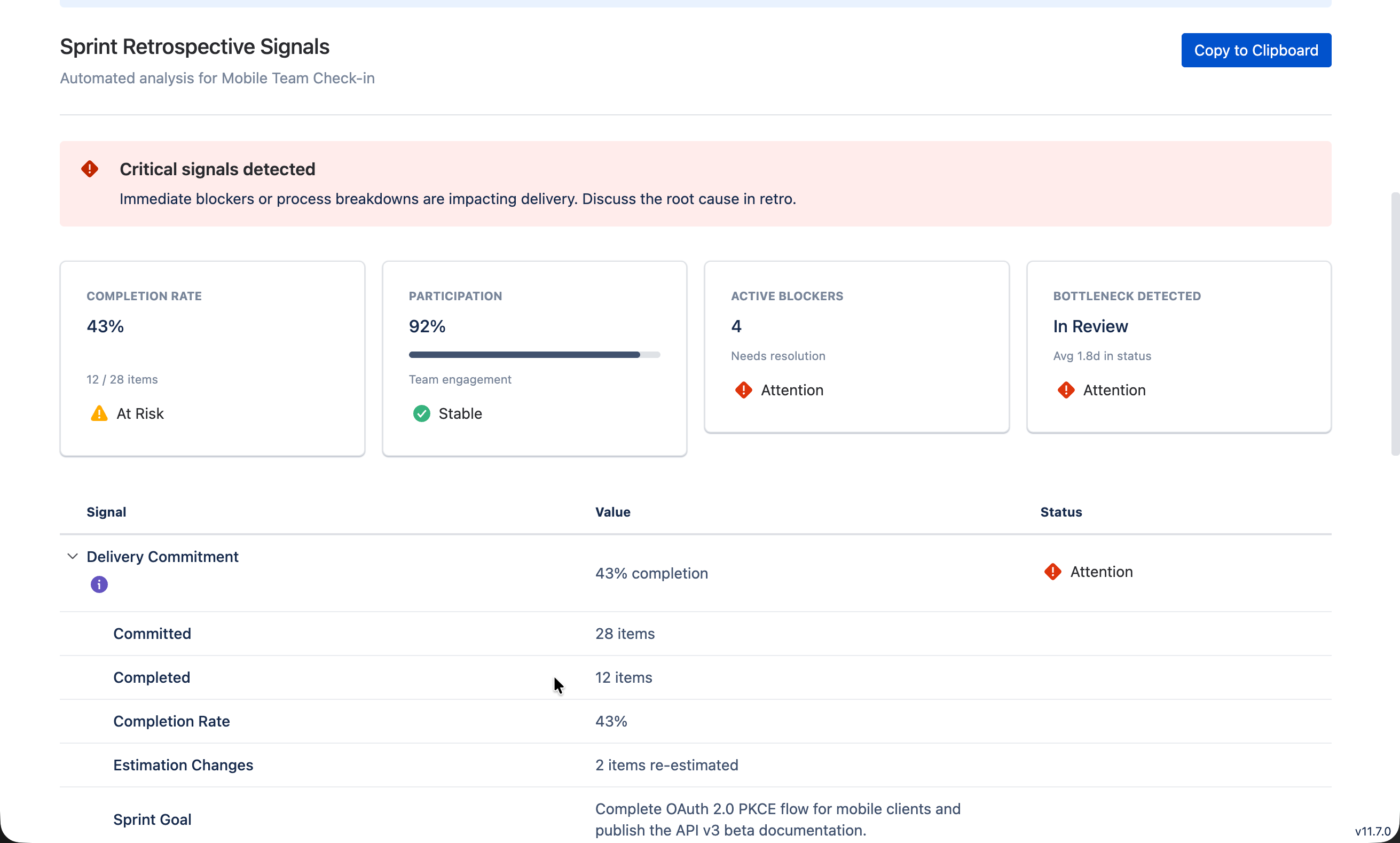Select the Completed sub-row label
This screenshot has width=1400, height=843.
point(152,677)
